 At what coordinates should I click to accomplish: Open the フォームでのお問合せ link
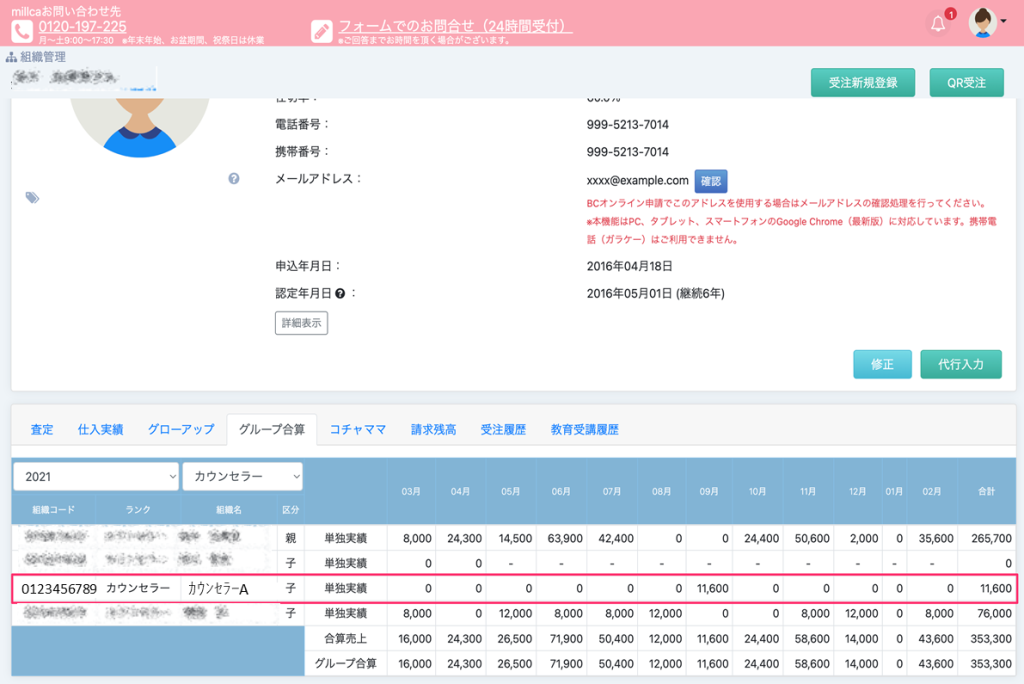pyautogui.click(x=455, y=26)
